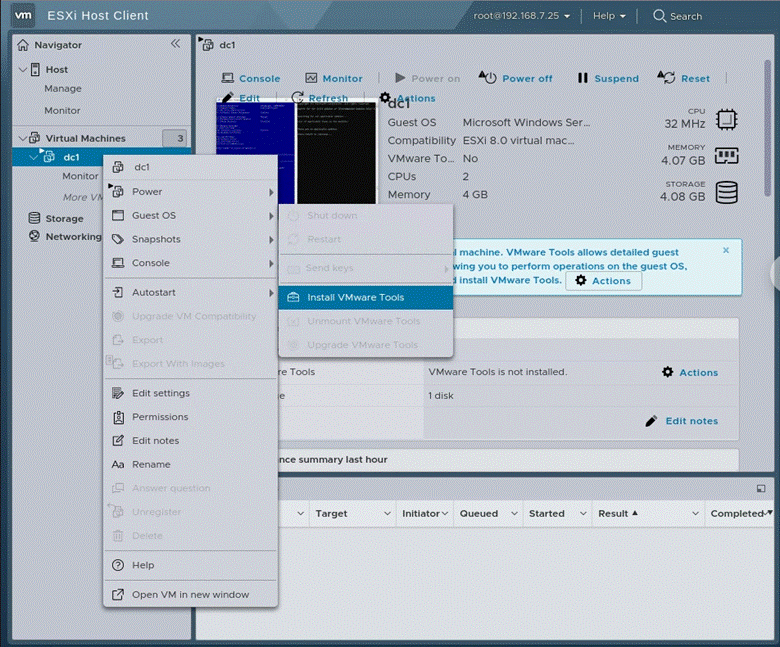The width and height of the screenshot is (780, 647).
Task: Choose Guest OS in context menu
Action: click(190, 215)
